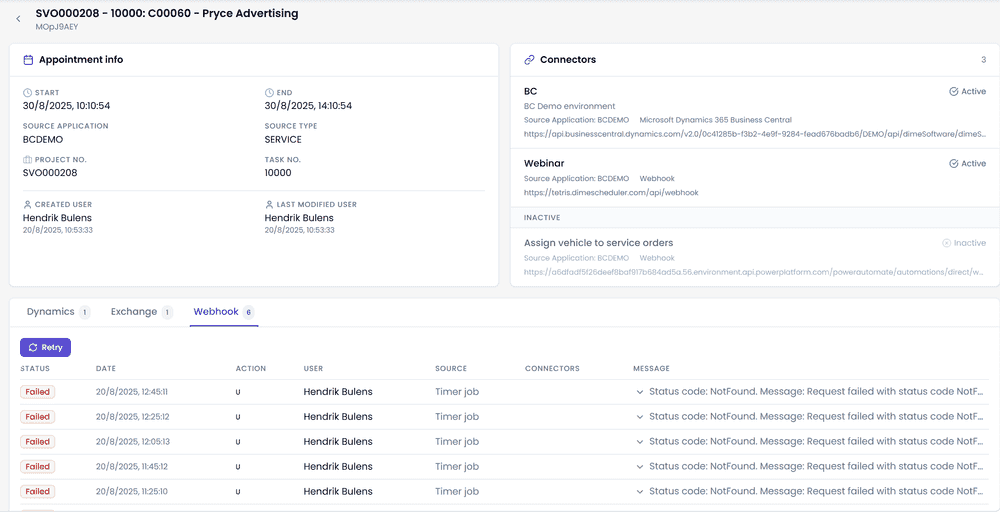Click the appointment ID MOpJ9AEY

click(57, 27)
